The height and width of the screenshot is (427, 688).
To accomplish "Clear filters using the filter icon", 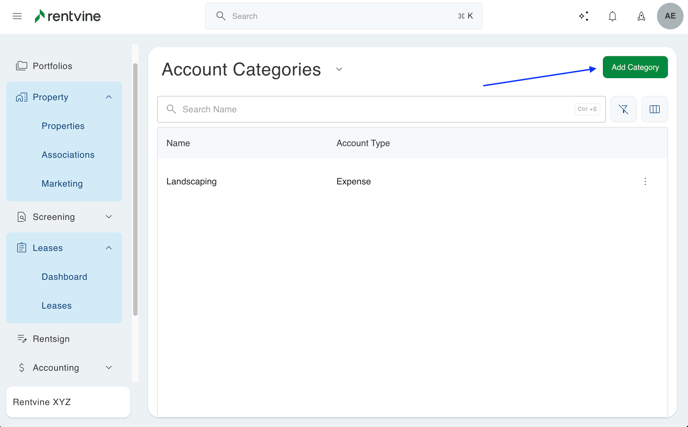I will 623,109.
